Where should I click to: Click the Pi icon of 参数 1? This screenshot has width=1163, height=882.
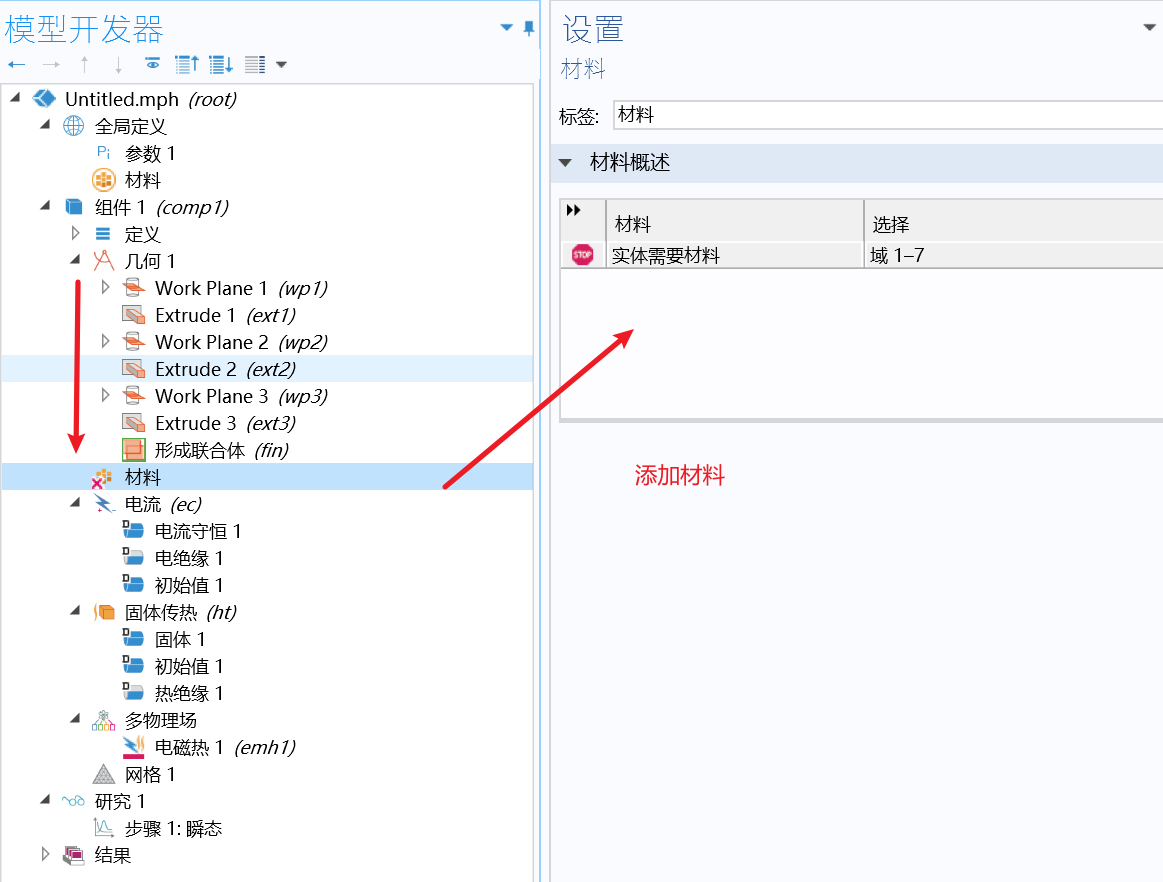[x=104, y=153]
